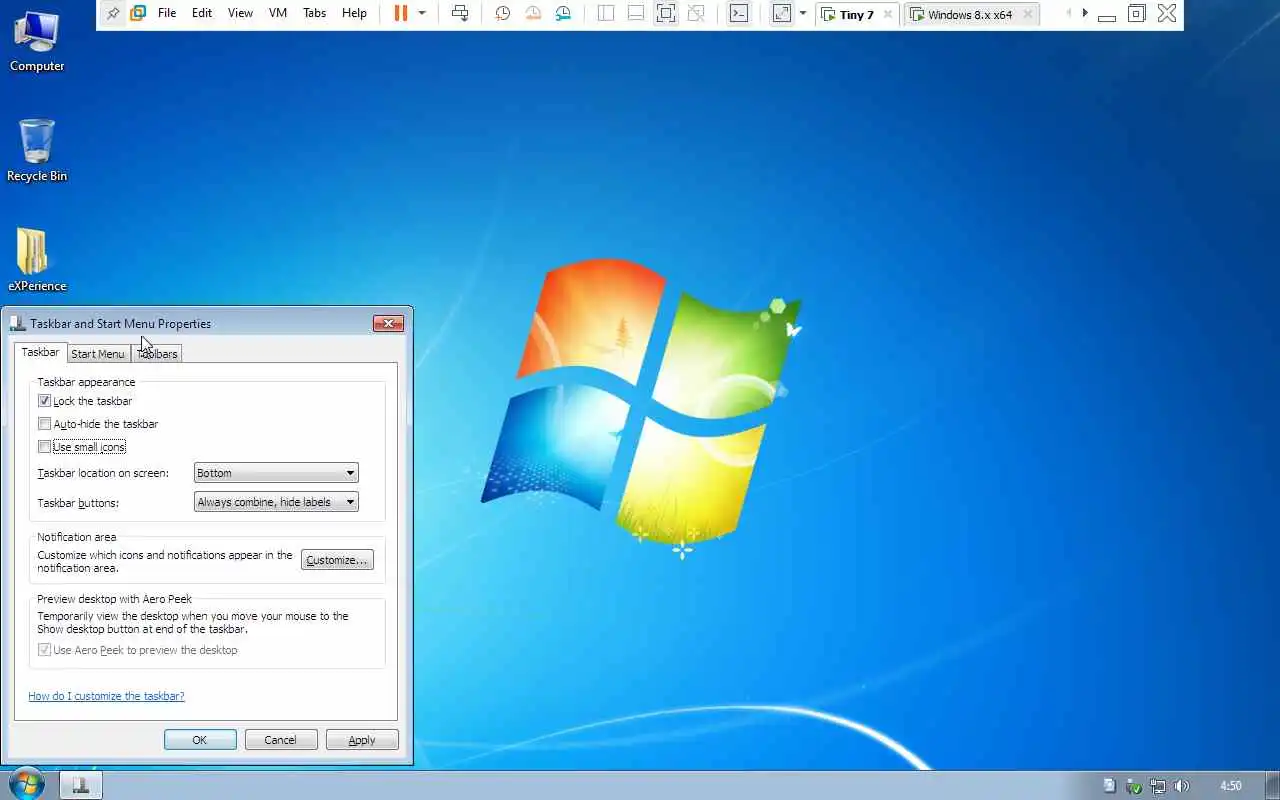Screen dimensions: 1280x800
Task: Restore the VMware window size button
Action: pos(1136,13)
